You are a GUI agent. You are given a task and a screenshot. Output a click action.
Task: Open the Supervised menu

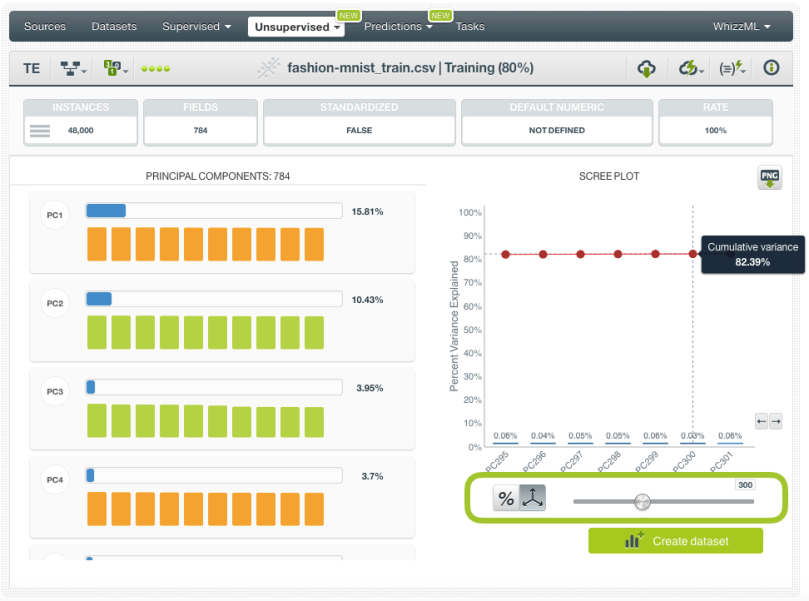pos(196,26)
